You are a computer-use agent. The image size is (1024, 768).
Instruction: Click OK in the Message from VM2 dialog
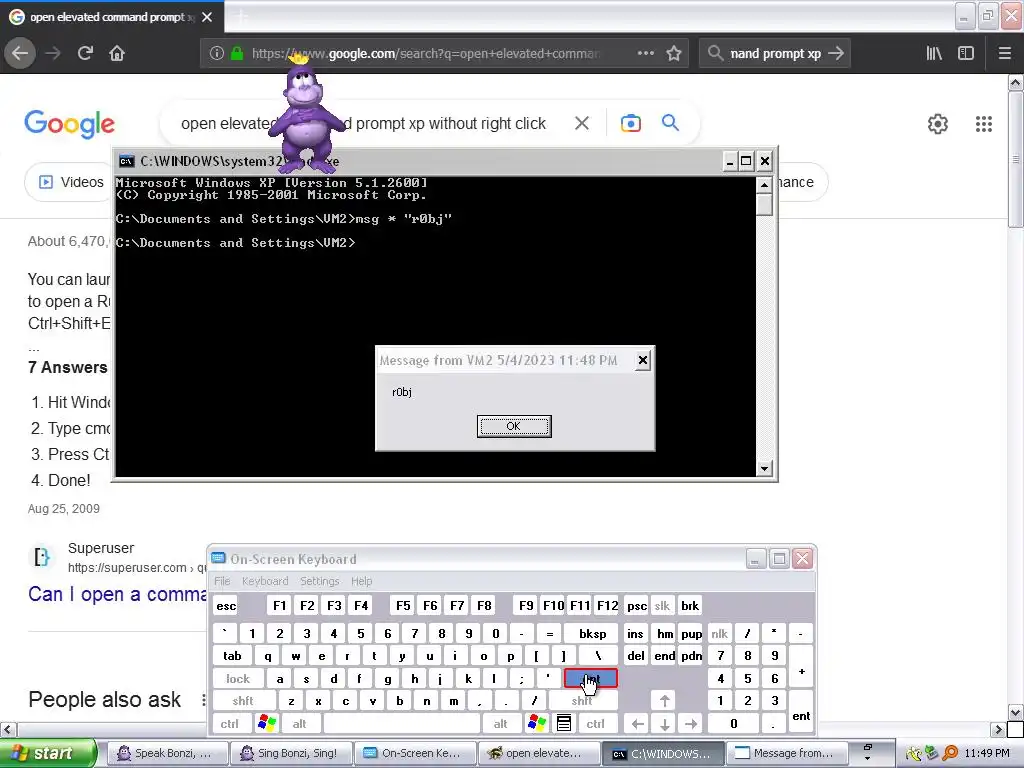[514, 426]
